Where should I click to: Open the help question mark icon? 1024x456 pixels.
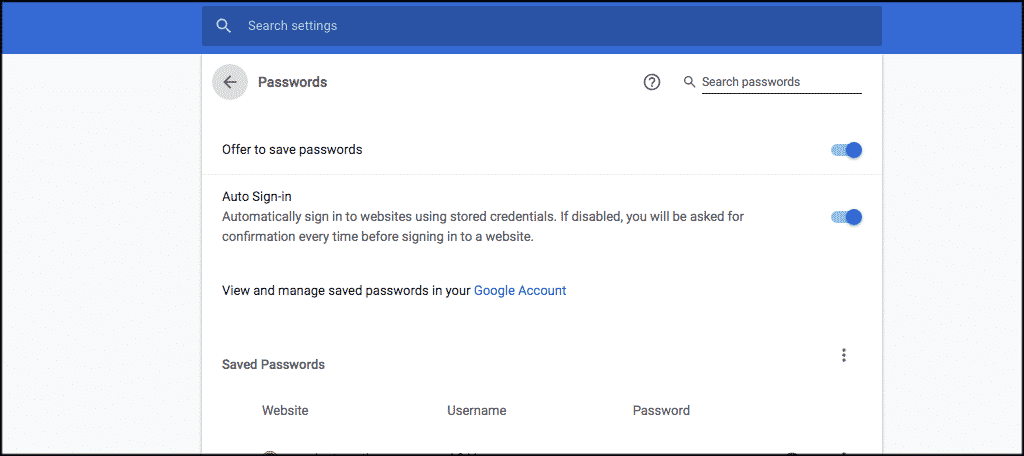pos(652,82)
